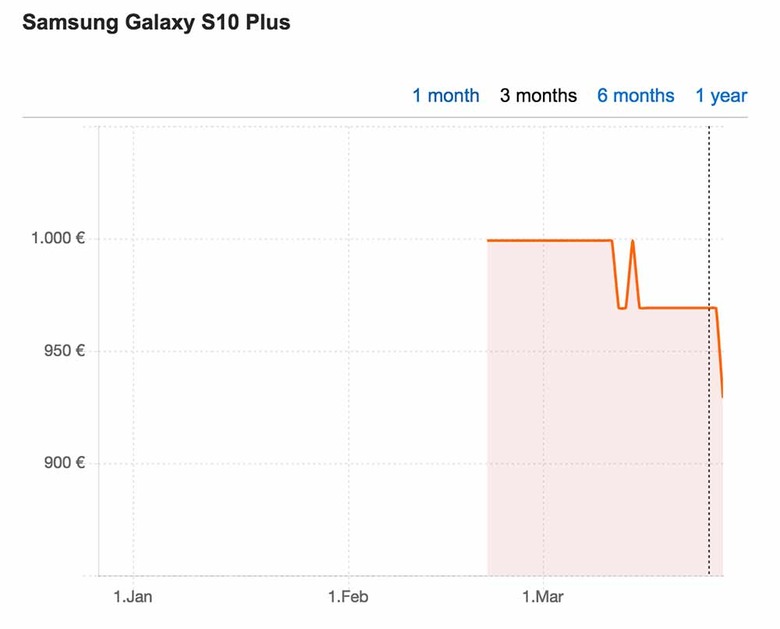
Task: Select the 1.Feb date label
Action: pyautogui.click(x=348, y=596)
